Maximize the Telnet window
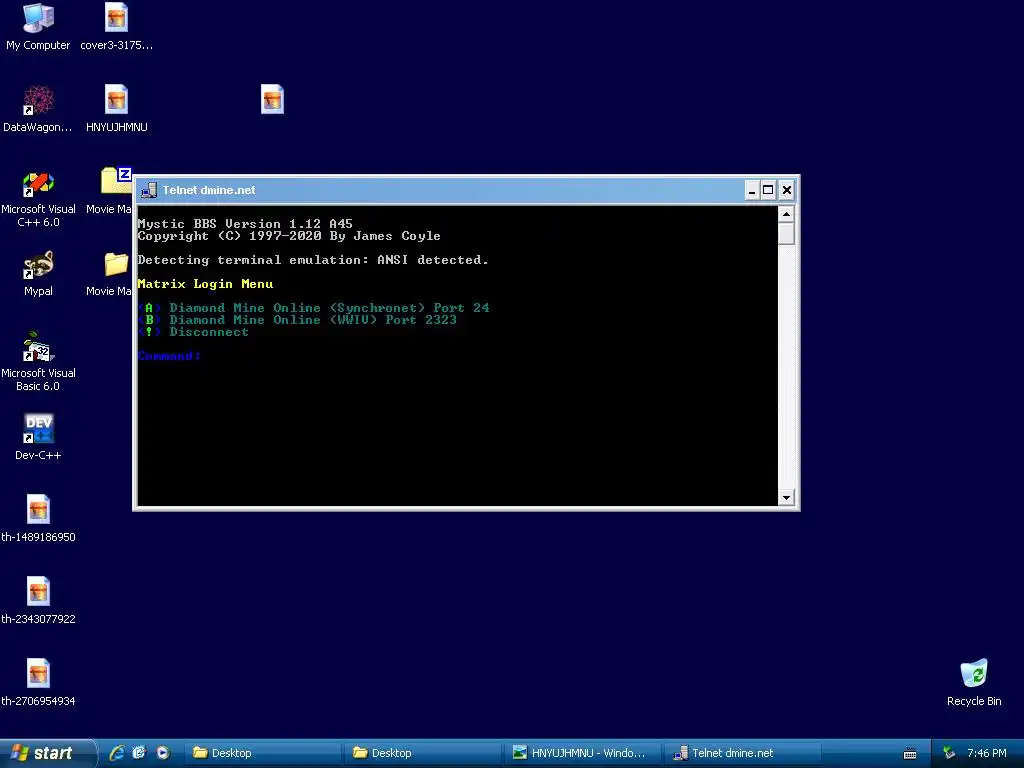Image resolution: width=1024 pixels, height=768 pixels. [x=768, y=190]
